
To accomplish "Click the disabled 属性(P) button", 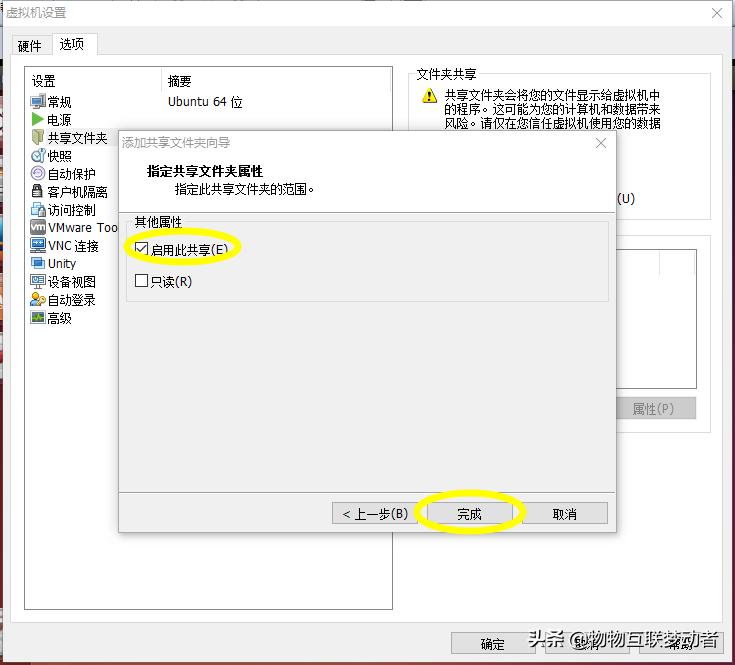I will [x=655, y=409].
